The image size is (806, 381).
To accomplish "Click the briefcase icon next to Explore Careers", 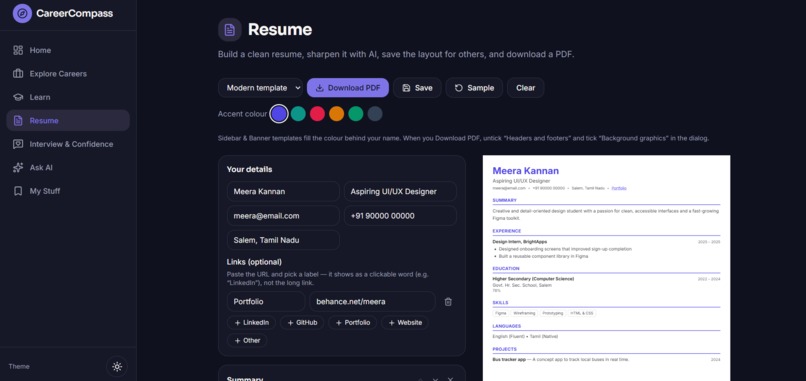I will point(18,74).
